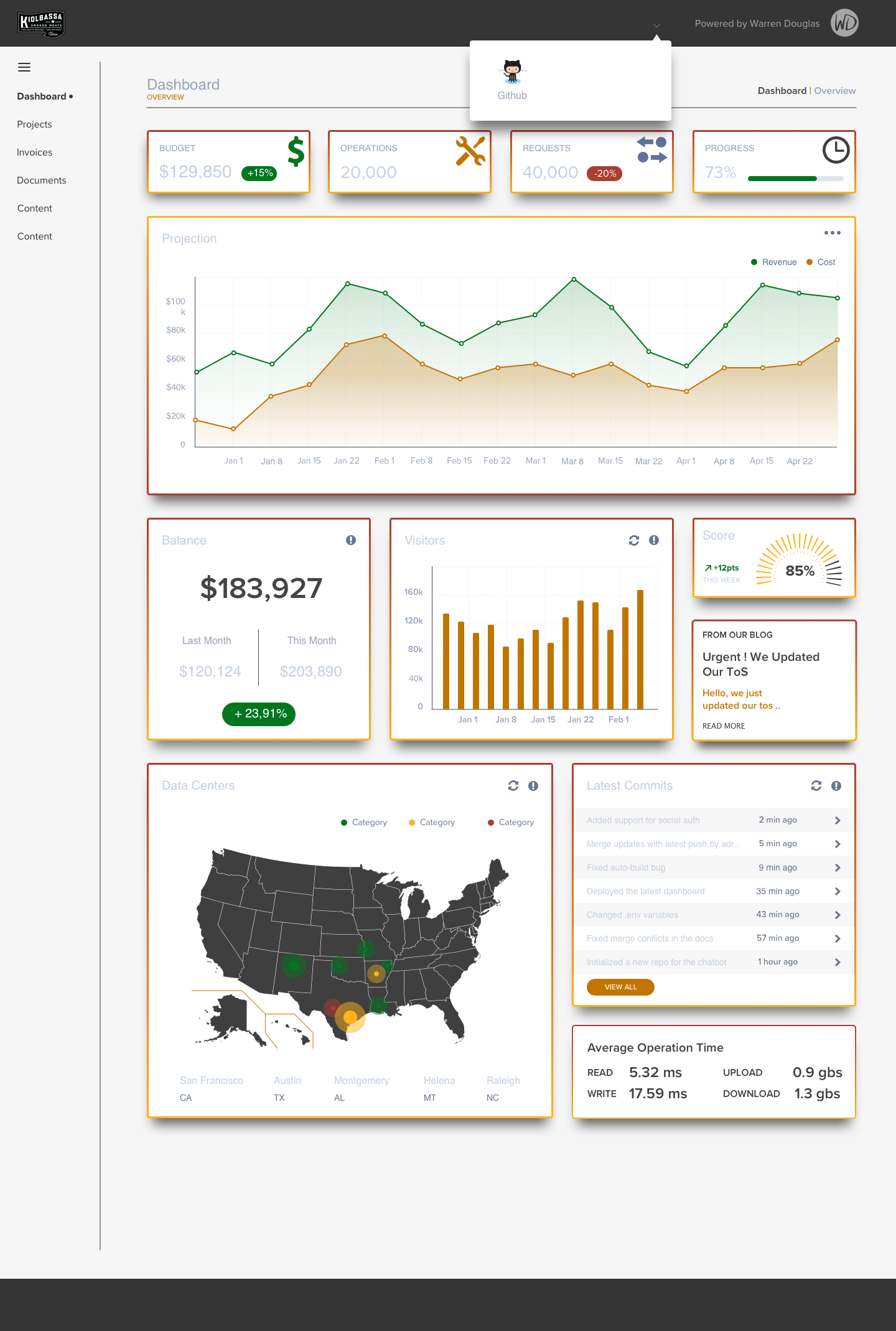Open the Projection three-dots options menu
896x1331 pixels.
[x=833, y=233]
